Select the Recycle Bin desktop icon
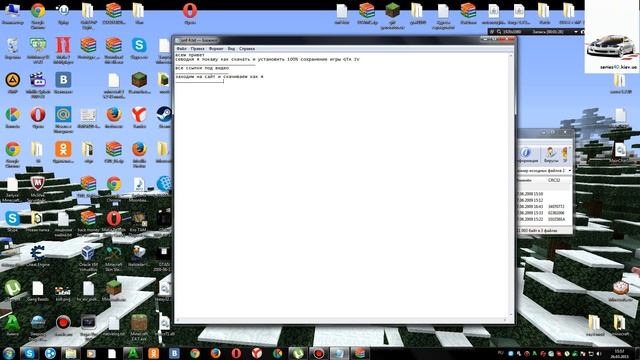 (x=13, y=49)
